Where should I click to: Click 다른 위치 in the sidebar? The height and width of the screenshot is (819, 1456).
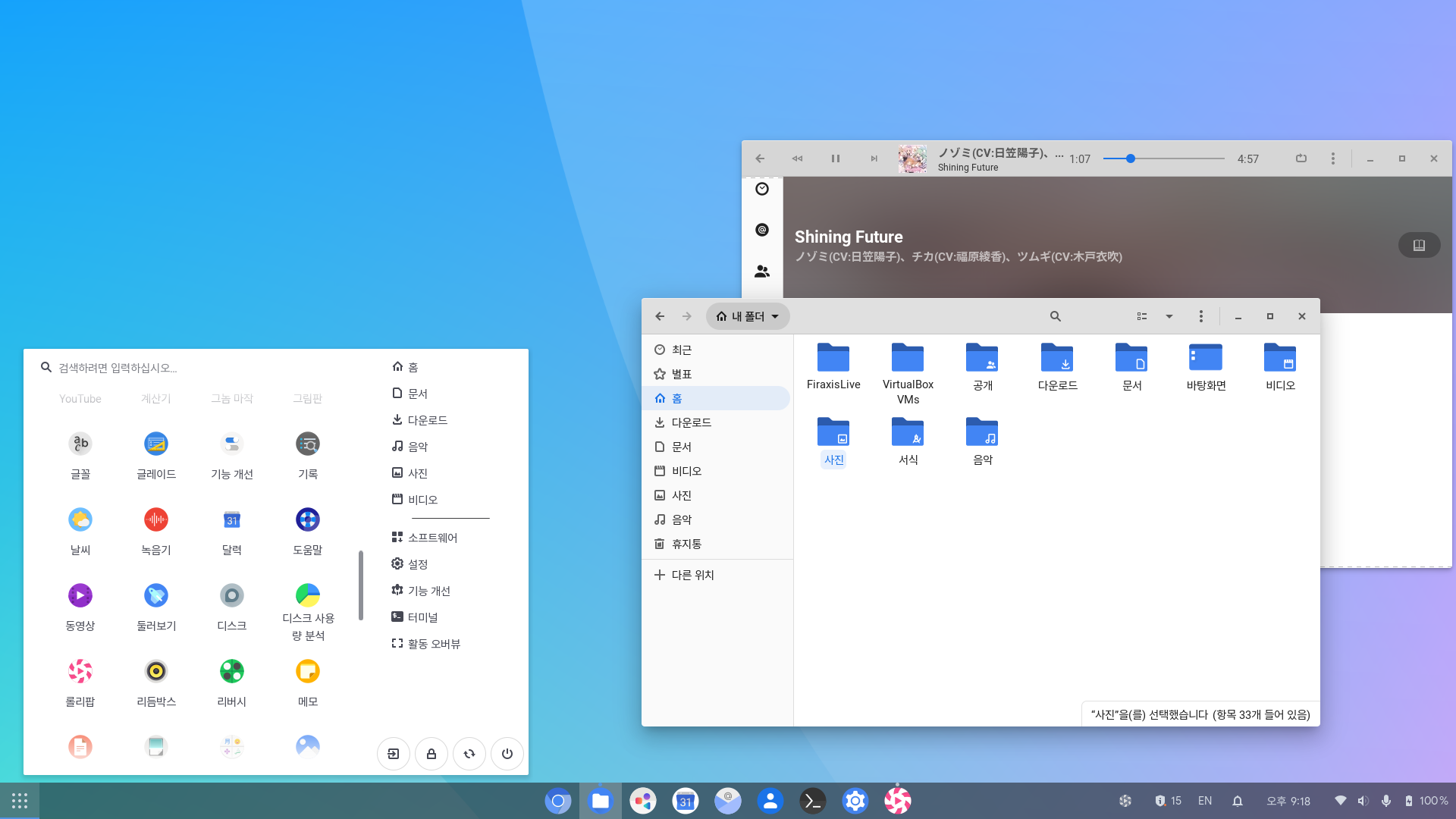tap(692, 575)
